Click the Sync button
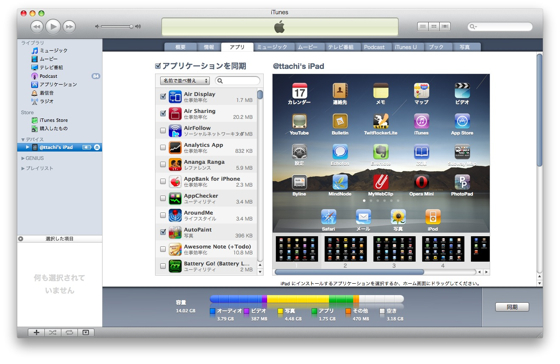The image size is (560, 364). [x=512, y=307]
